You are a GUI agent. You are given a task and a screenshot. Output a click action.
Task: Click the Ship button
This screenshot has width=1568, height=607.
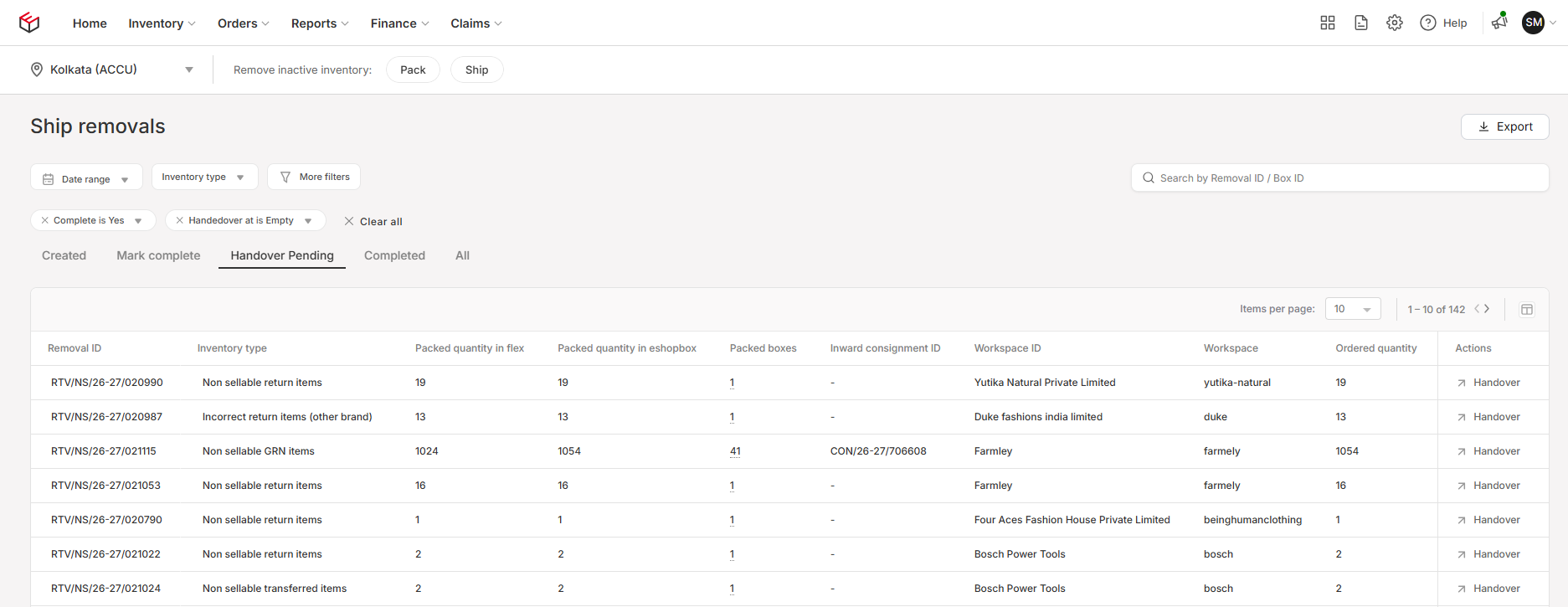tap(477, 69)
